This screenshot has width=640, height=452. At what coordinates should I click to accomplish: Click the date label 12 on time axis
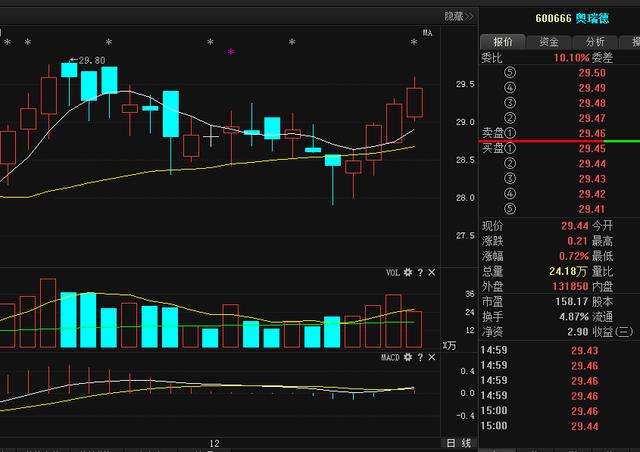(215, 443)
